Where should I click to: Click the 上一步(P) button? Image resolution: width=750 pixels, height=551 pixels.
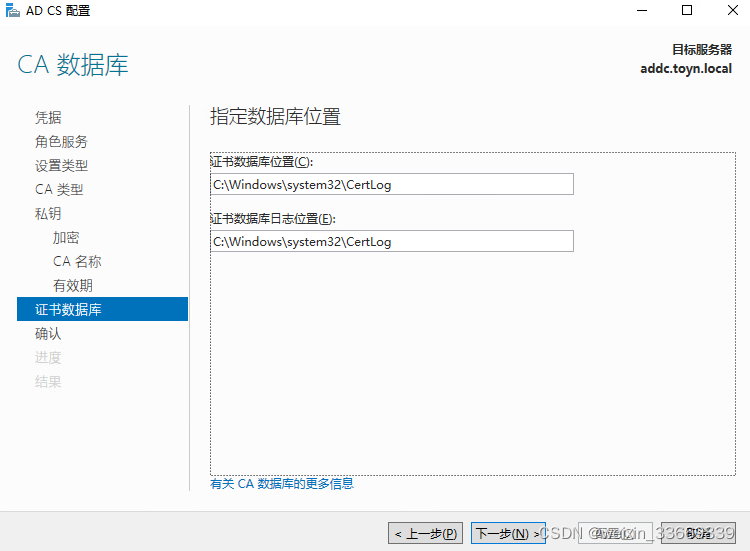(425, 533)
